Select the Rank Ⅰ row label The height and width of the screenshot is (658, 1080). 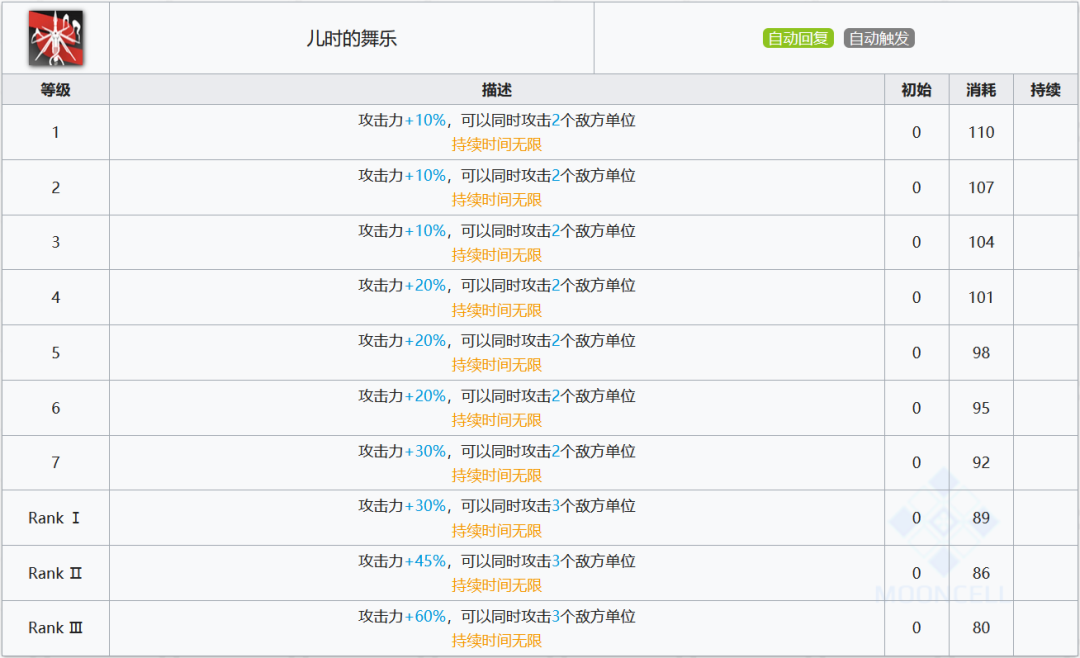(56, 518)
